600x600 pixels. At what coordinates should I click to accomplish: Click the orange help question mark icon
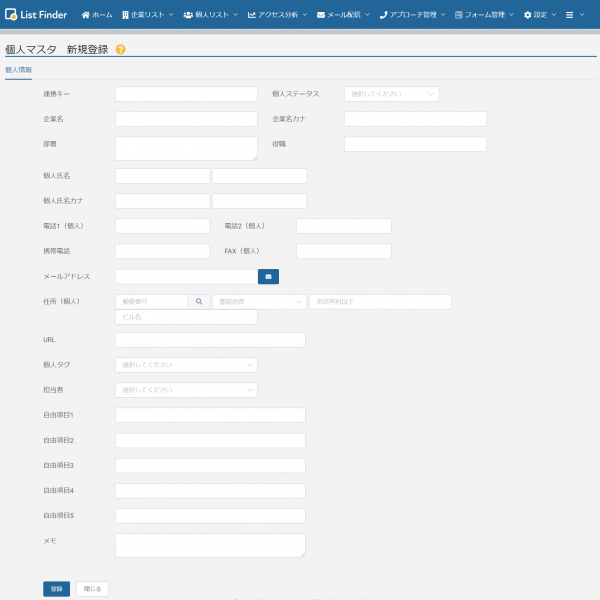pyautogui.click(x=121, y=49)
